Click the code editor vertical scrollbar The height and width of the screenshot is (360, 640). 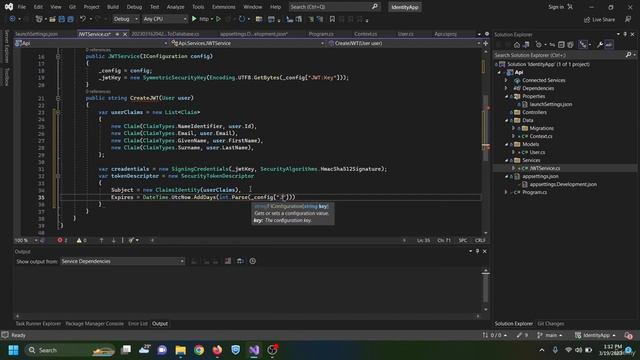pos(485,142)
